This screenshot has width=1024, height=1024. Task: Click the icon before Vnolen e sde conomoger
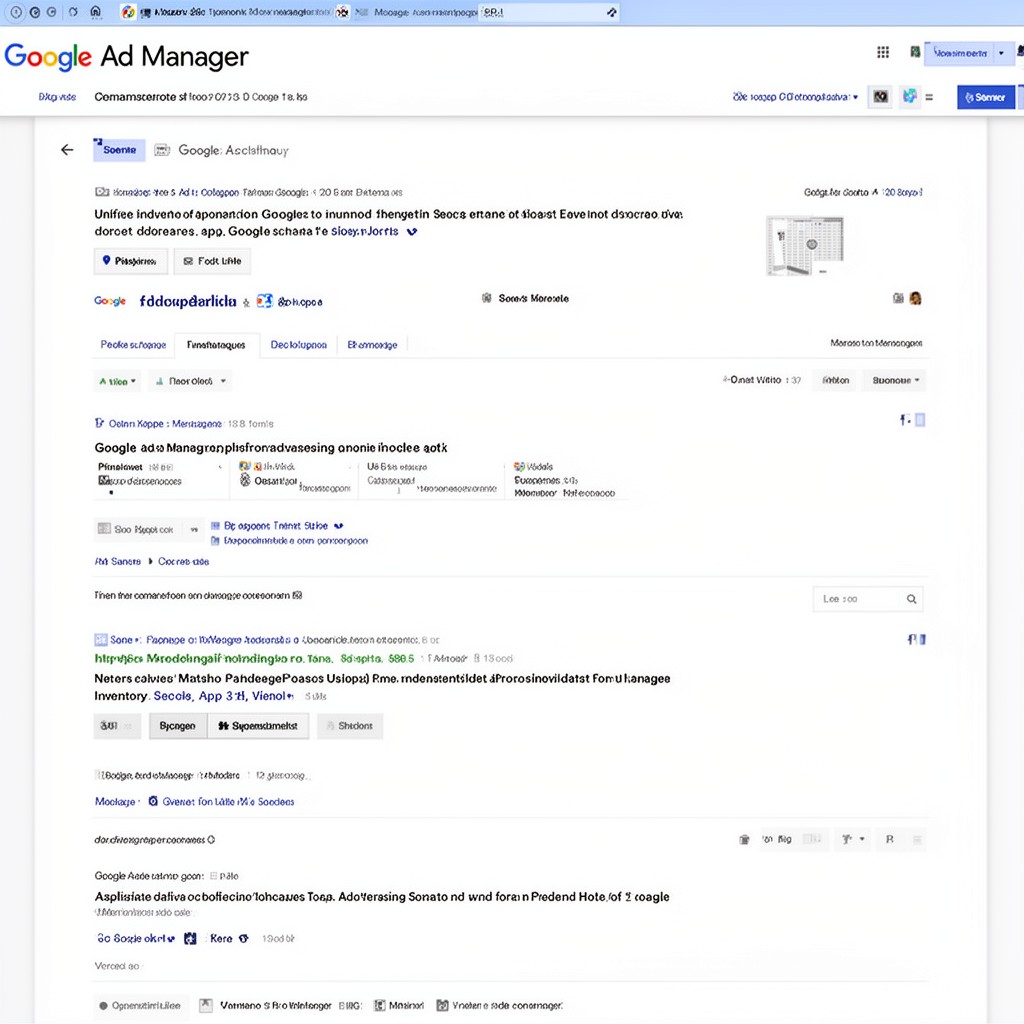[x=442, y=1005]
